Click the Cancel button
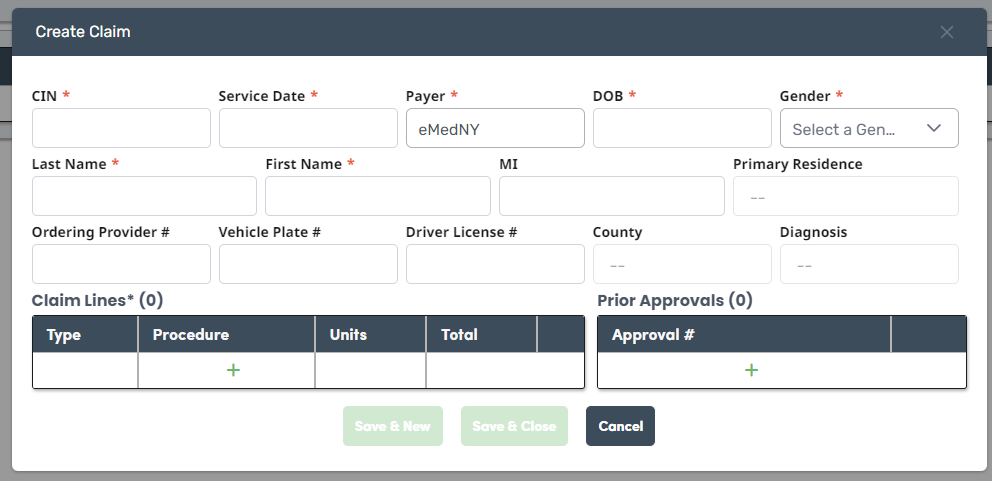This screenshot has width=992, height=481. pyautogui.click(x=620, y=426)
